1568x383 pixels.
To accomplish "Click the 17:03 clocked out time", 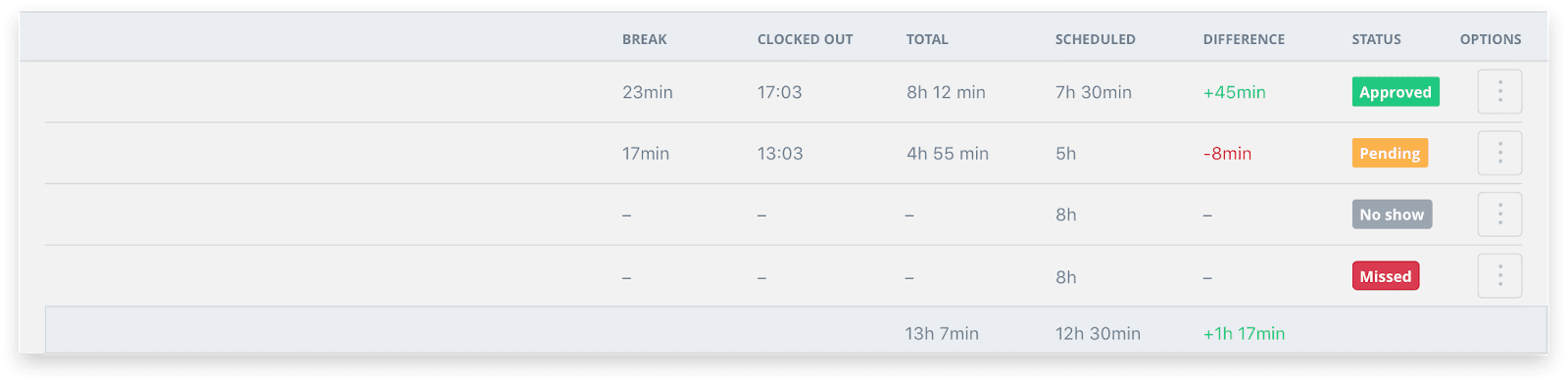I will [780, 92].
